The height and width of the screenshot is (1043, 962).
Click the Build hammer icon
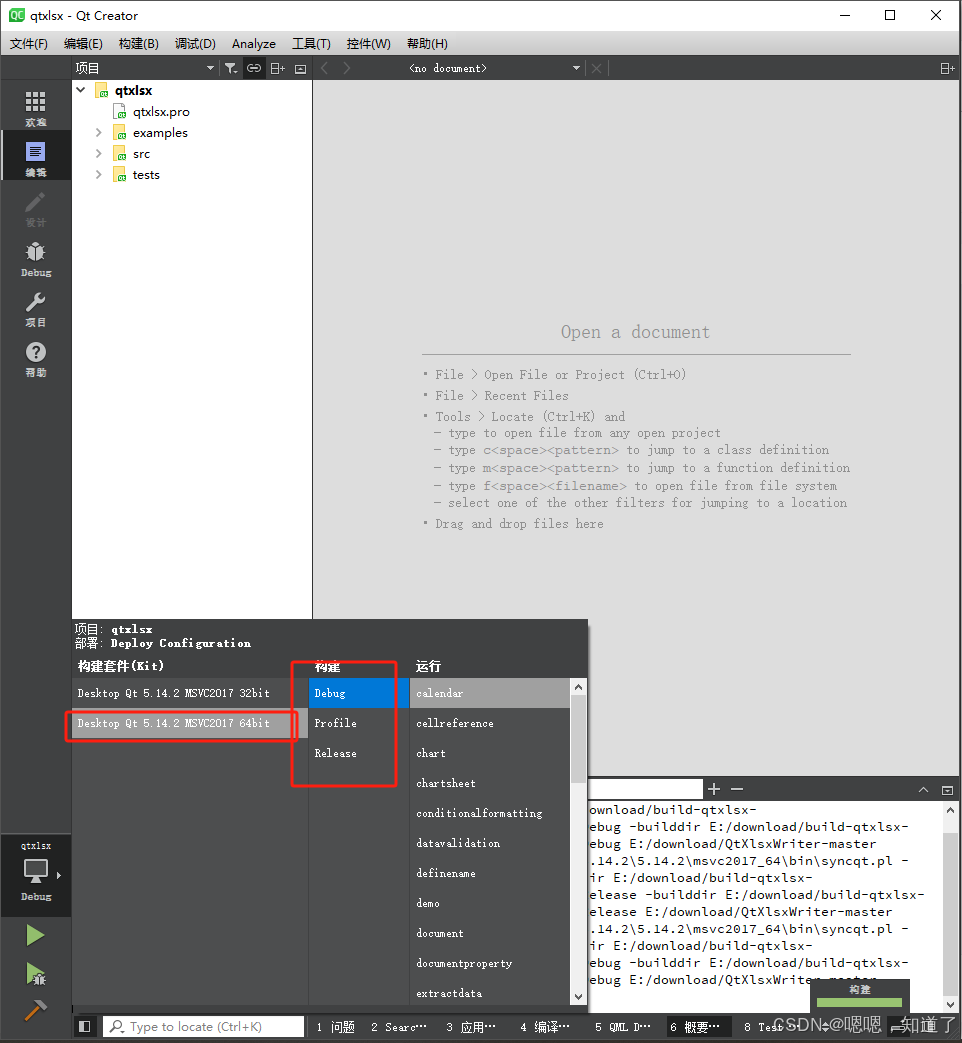click(36, 1011)
